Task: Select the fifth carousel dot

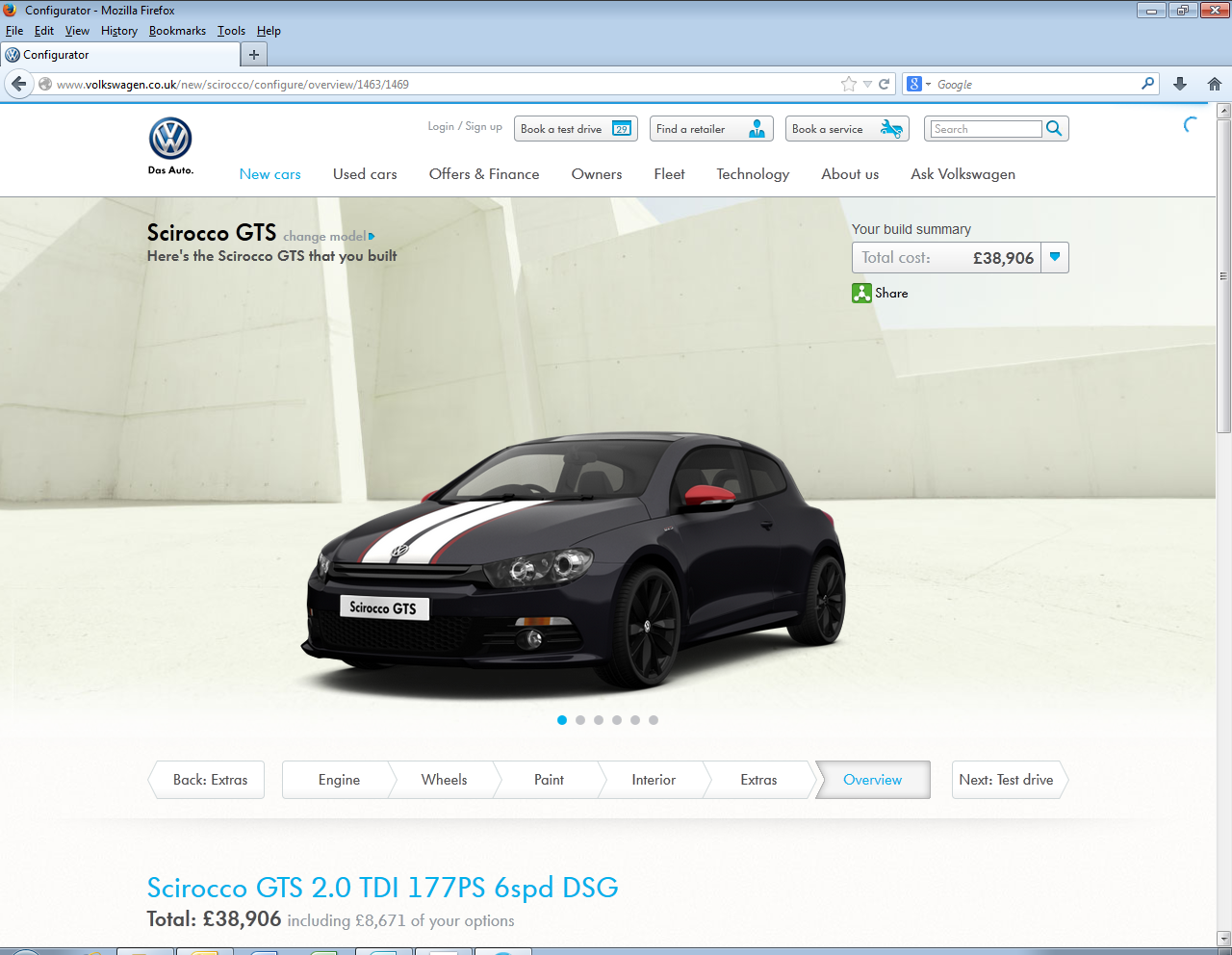Action: tap(635, 720)
